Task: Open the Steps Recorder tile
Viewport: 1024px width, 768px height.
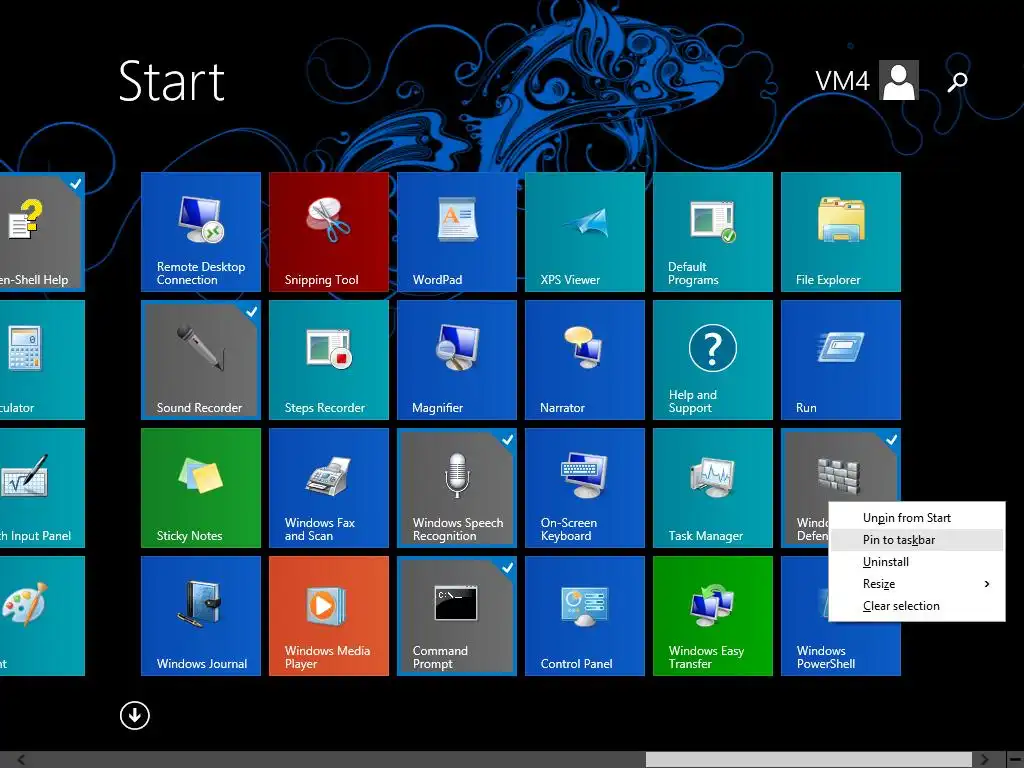Action: tap(328, 360)
